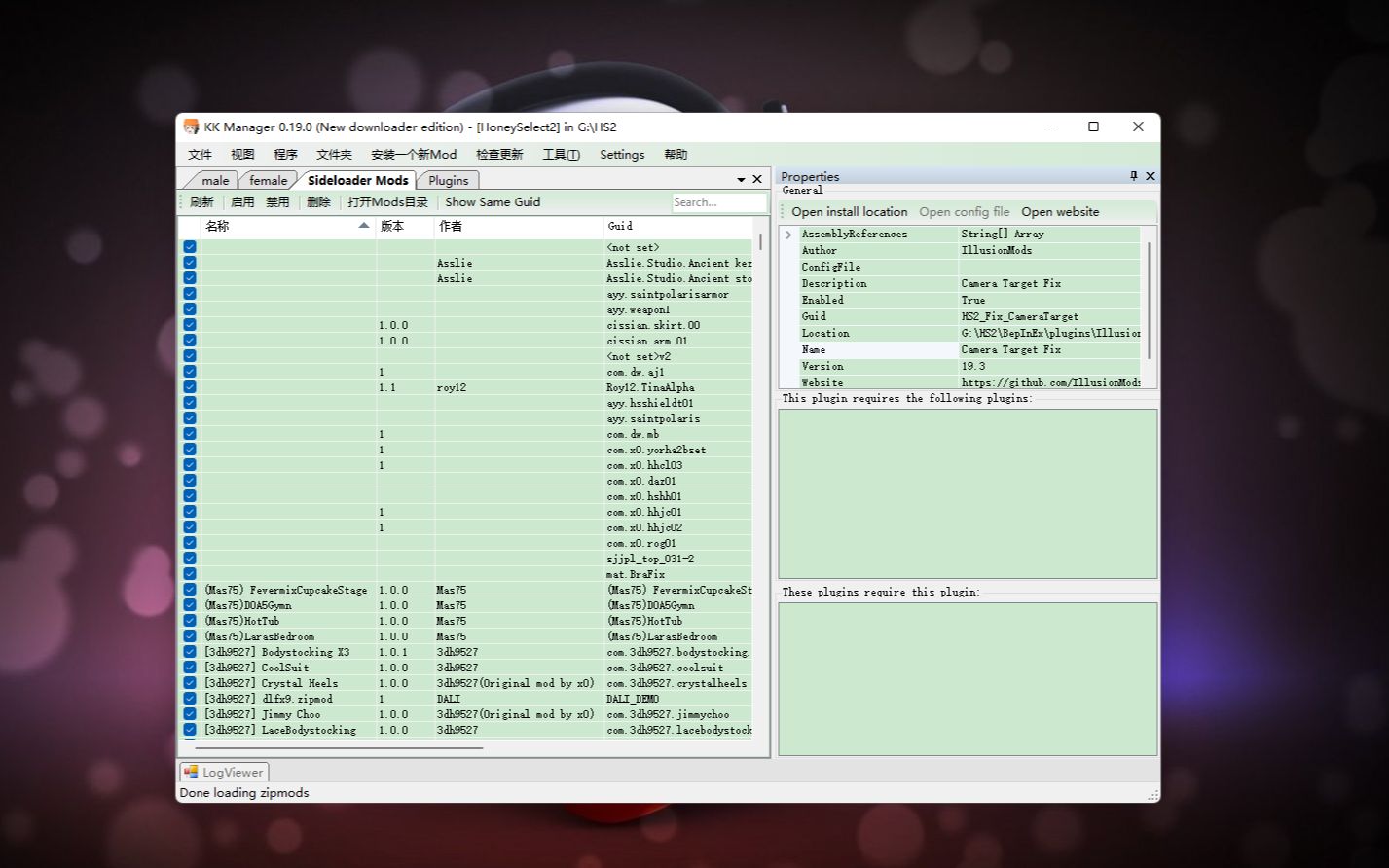Open the 文件夹 menu
The height and width of the screenshot is (868, 1389).
pos(334,155)
